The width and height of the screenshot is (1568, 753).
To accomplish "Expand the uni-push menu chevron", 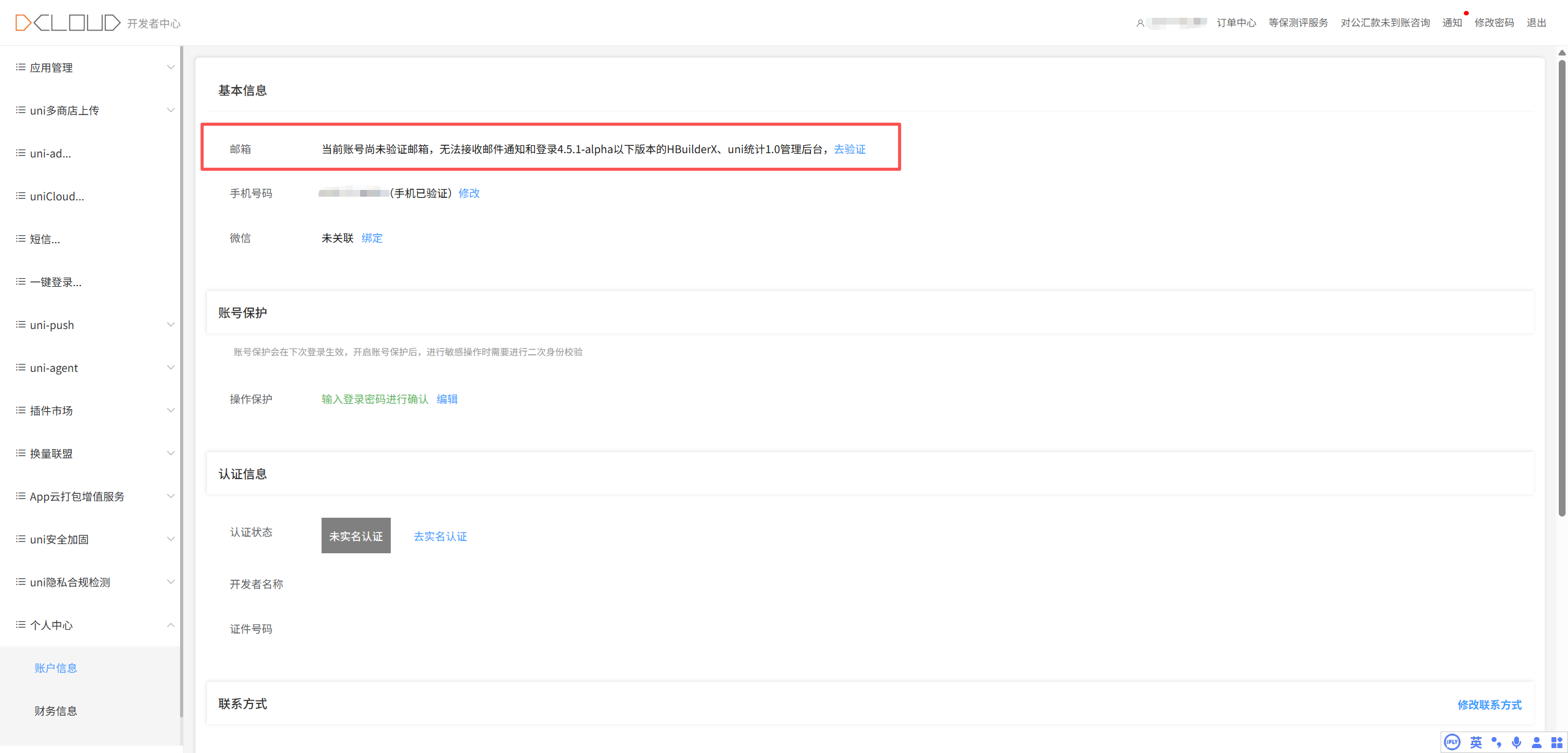I will tap(171, 325).
